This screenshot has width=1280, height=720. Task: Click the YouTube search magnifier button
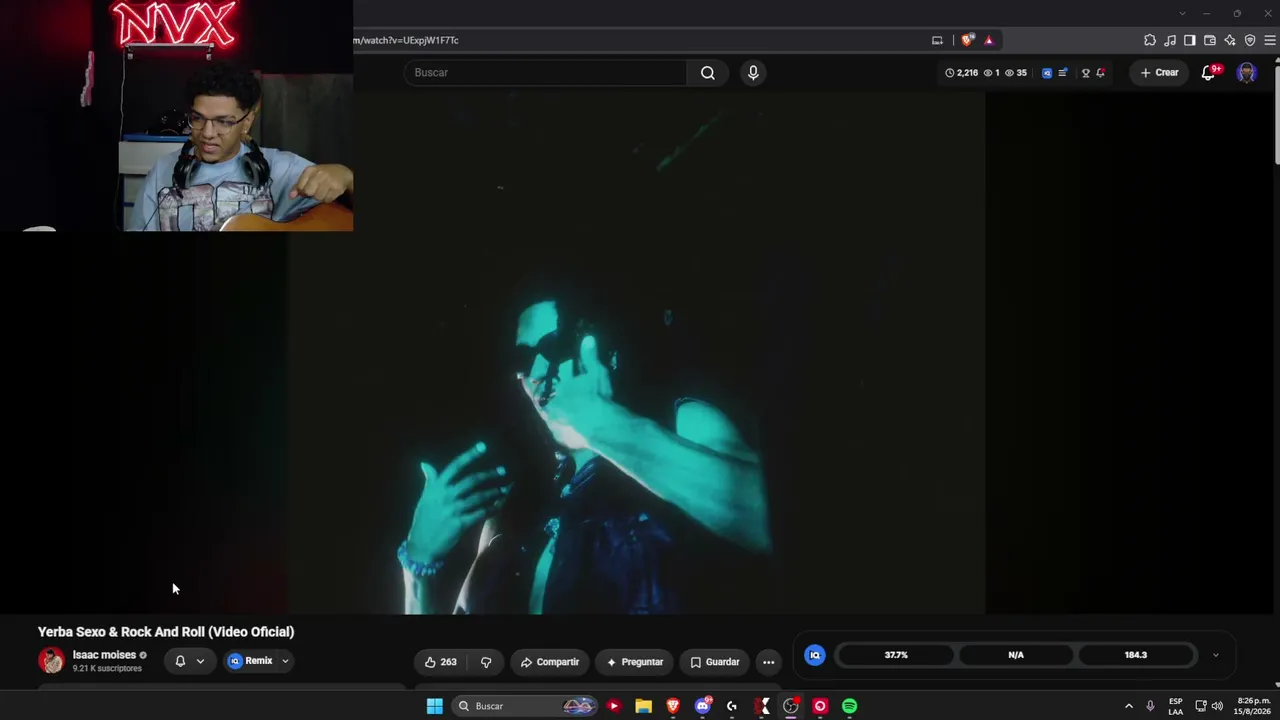pyautogui.click(x=708, y=72)
